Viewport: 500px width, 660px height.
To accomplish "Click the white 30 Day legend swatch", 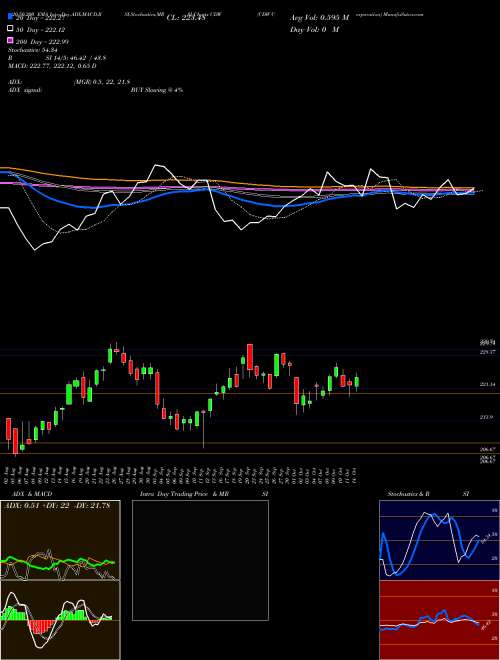I will (x=11, y=29).
